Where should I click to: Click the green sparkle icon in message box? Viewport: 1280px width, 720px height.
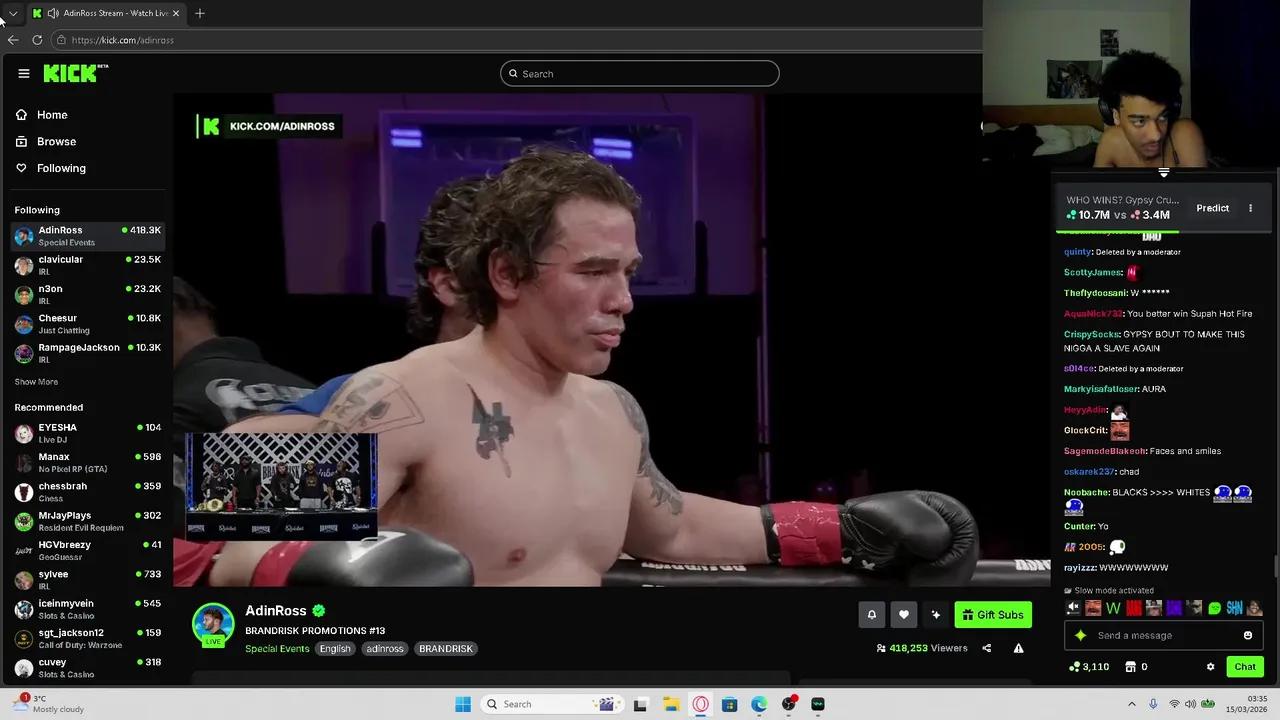[x=1080, y=635]
